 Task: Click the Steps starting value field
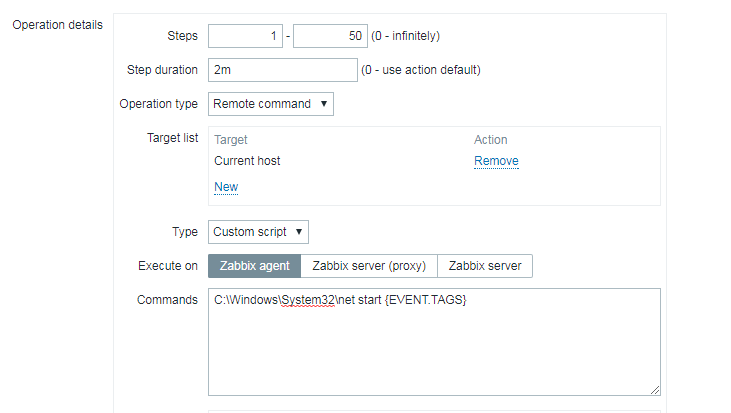[246, 36]
